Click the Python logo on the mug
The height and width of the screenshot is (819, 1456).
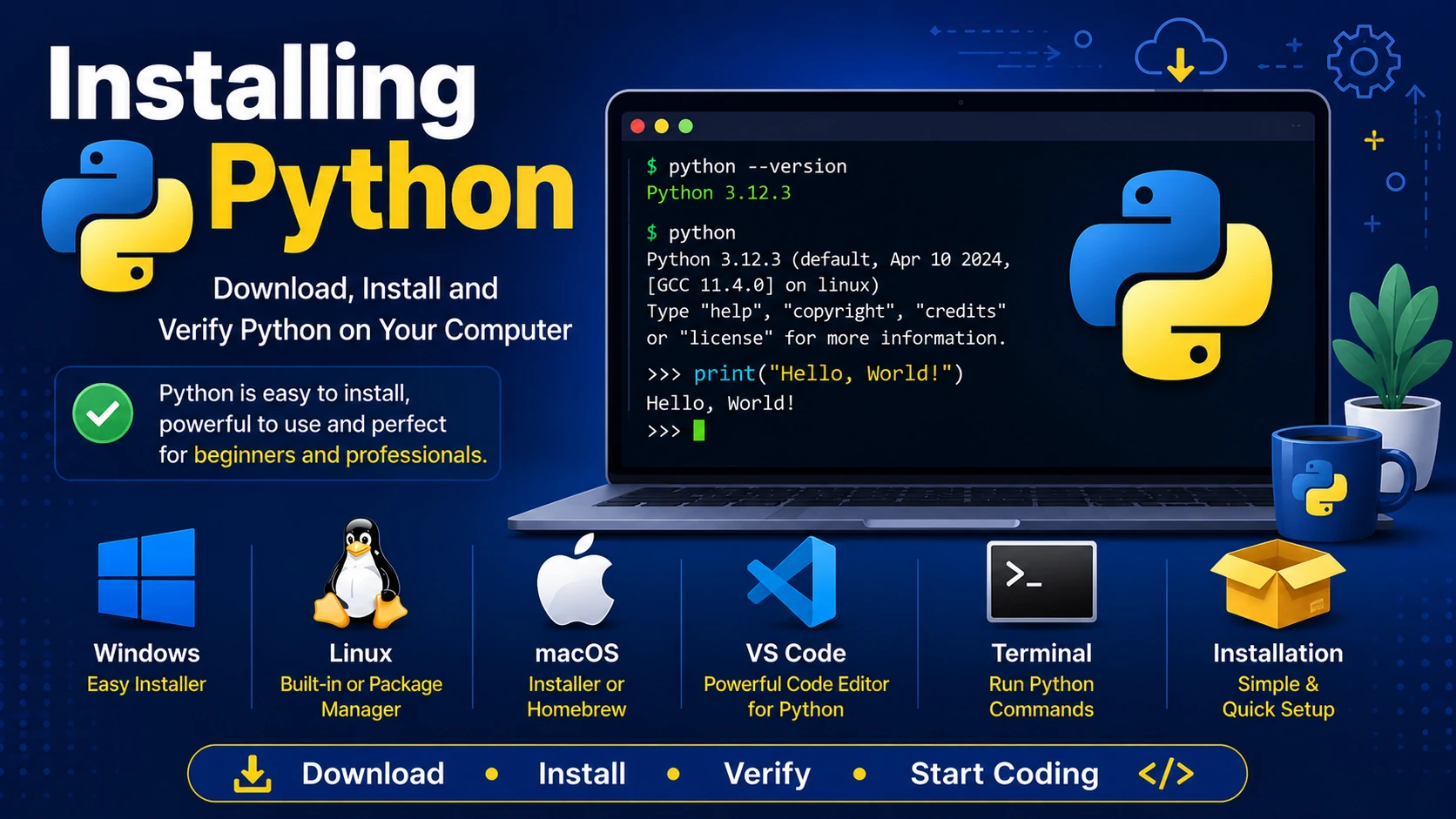1319,487
